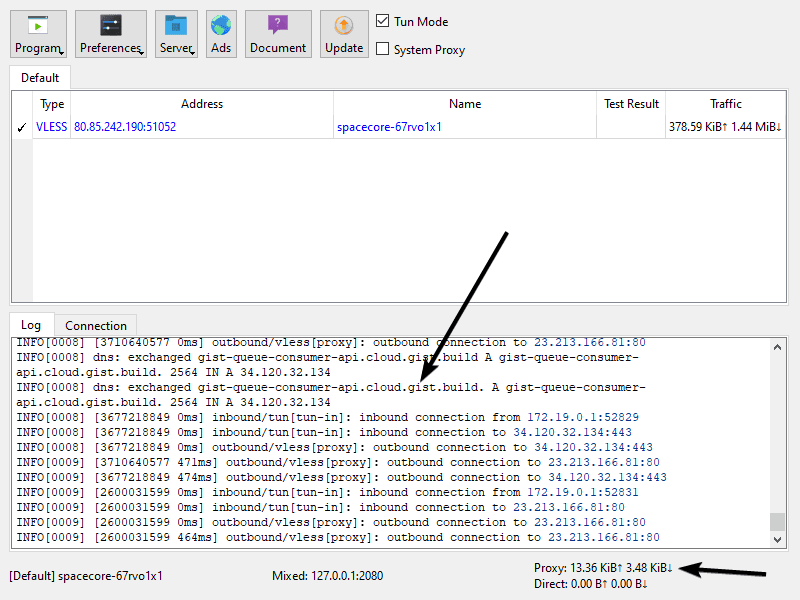Open the Server toolbar menu
This screenshot has width=800, height=600.
[176, 34]
